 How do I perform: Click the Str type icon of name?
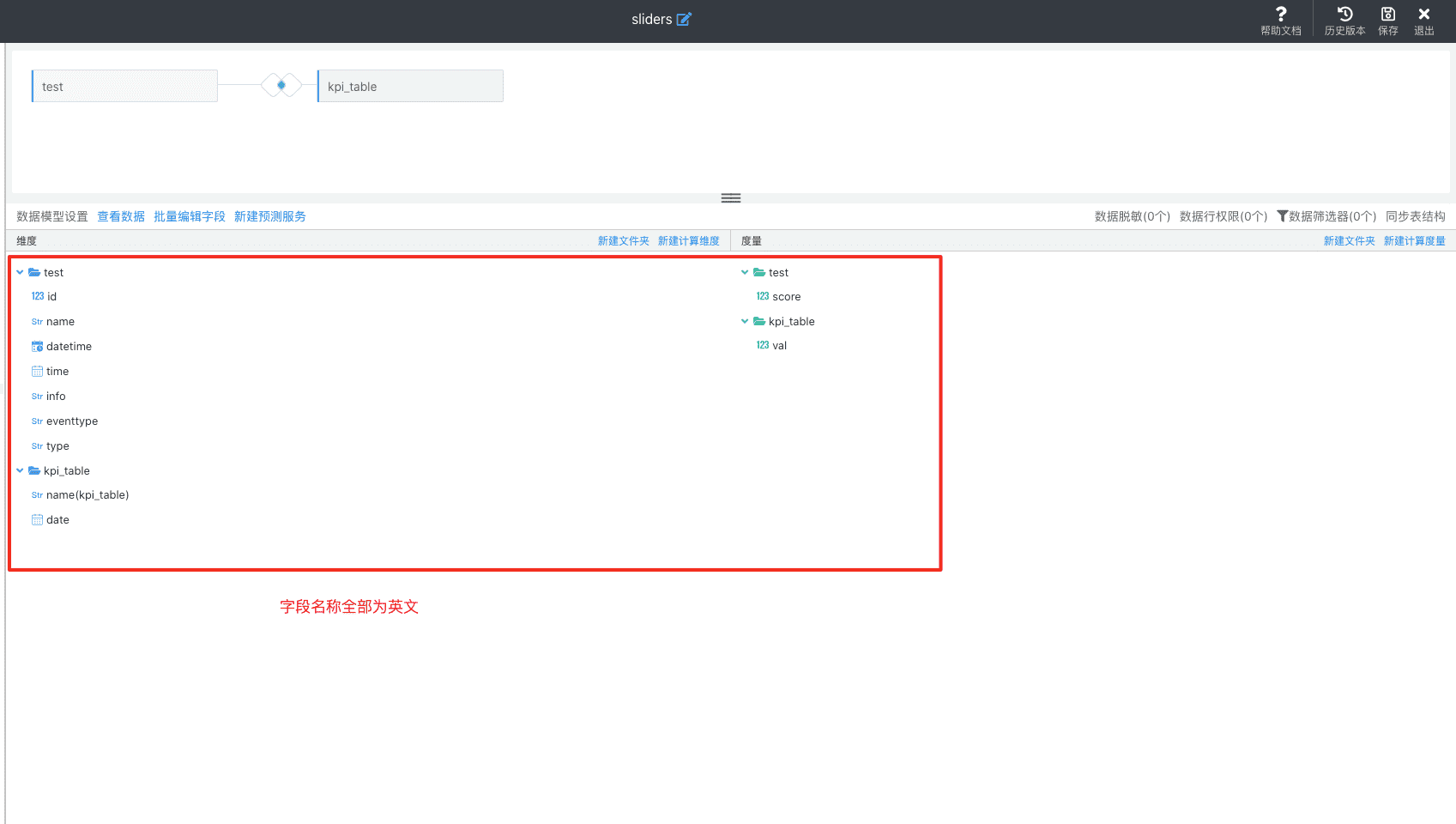[x=37, y=322]
